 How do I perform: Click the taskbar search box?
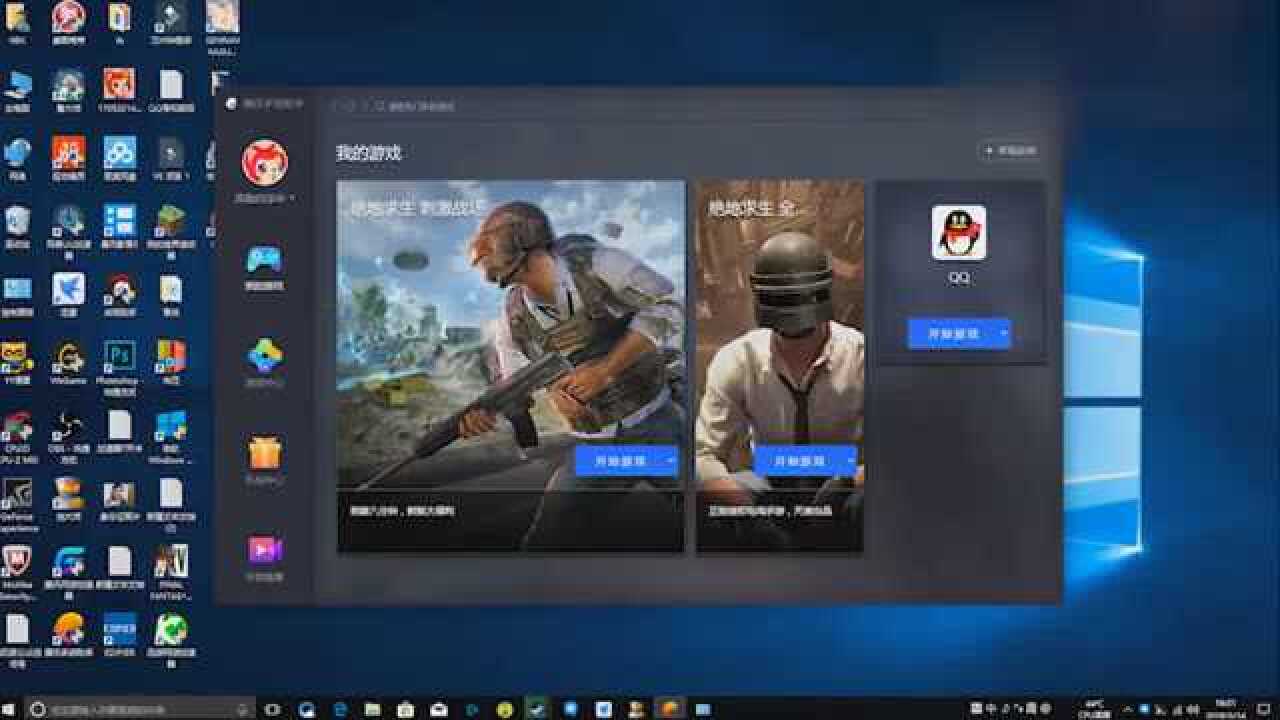tap(140, 709)
